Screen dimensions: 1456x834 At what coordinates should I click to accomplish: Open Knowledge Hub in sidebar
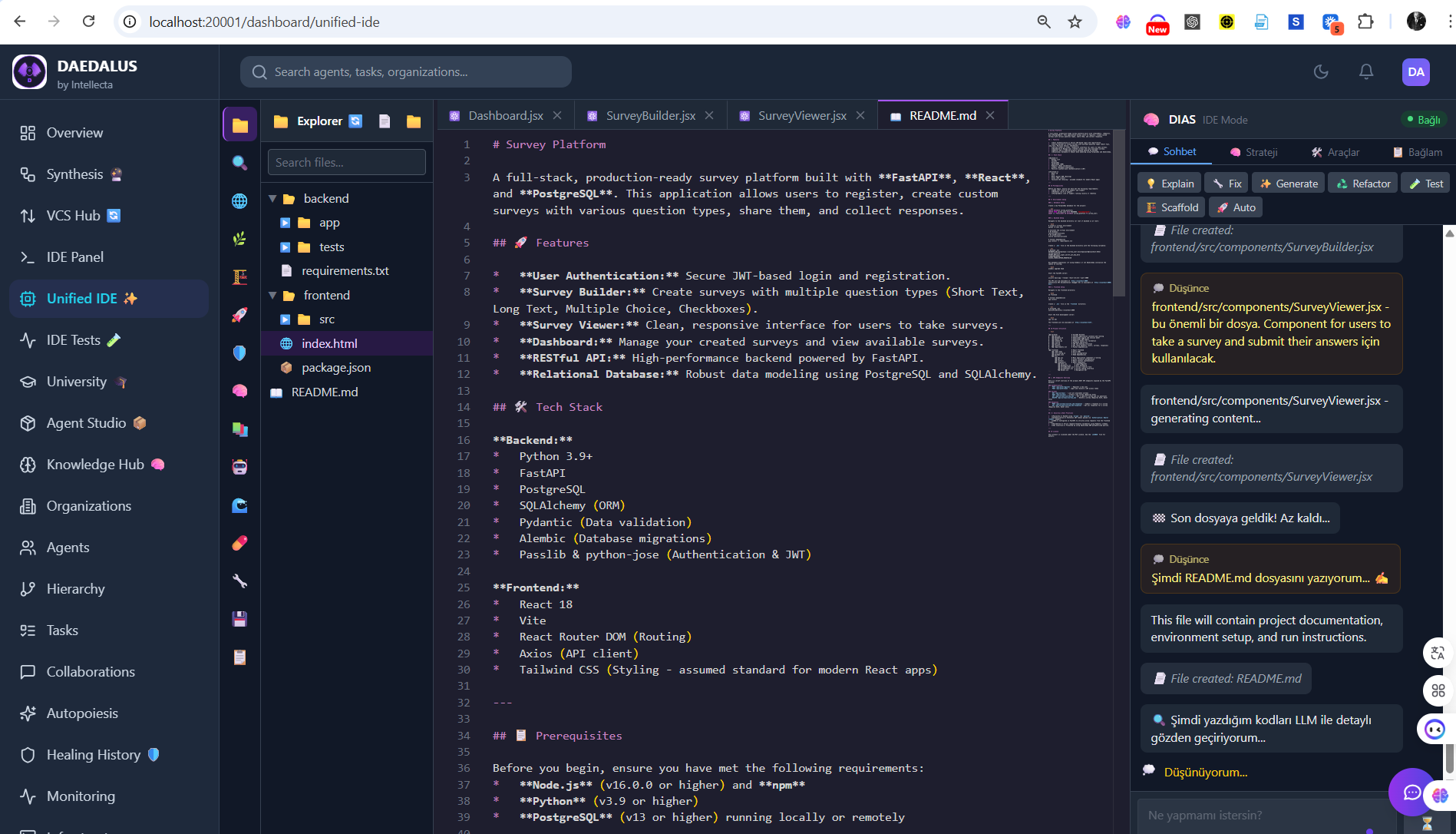tap(109, 465)
